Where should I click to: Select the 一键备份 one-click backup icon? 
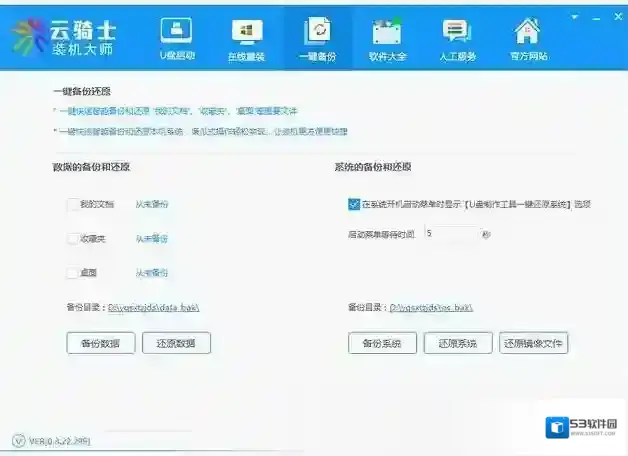coord(317,38)
